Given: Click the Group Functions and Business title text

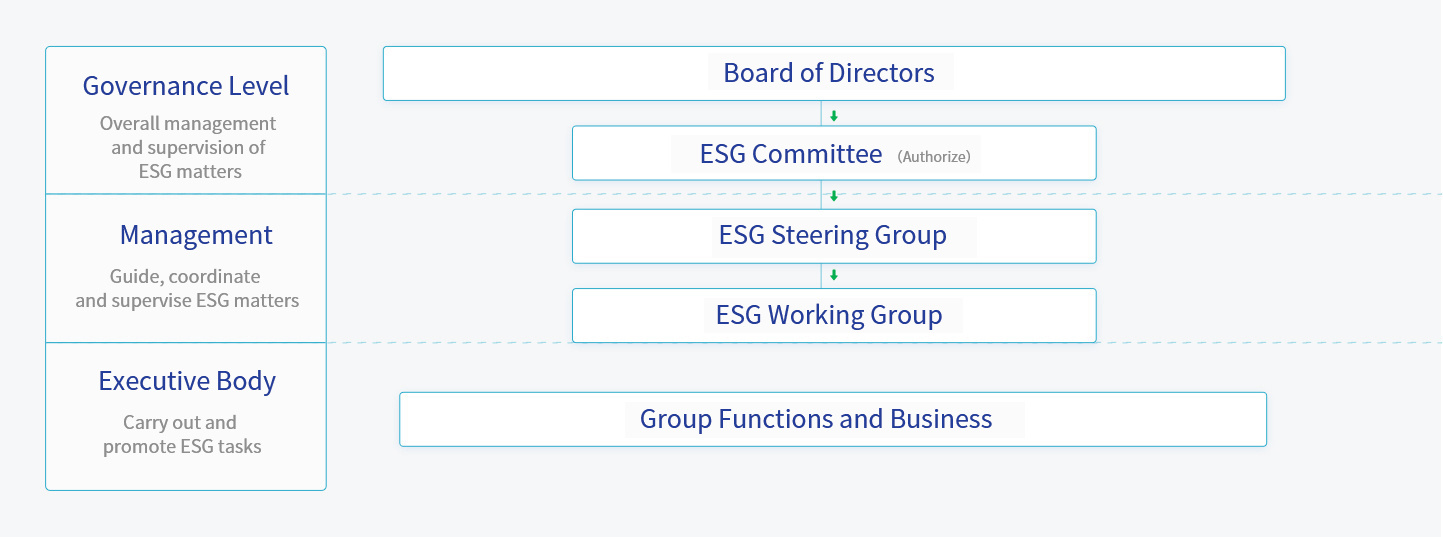Looking at the screenshot, I should click(x=816, y=419).
